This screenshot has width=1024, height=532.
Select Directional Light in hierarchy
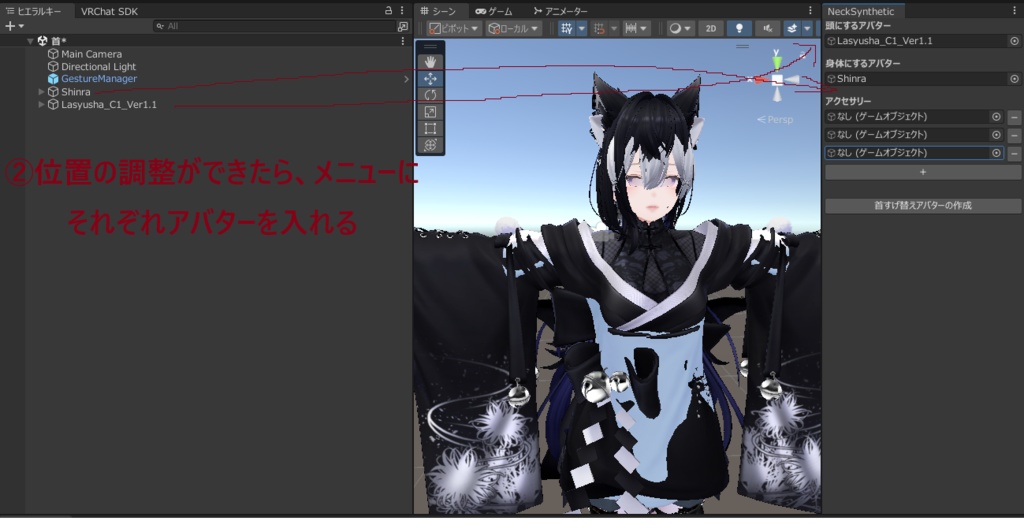click(99, 67)
